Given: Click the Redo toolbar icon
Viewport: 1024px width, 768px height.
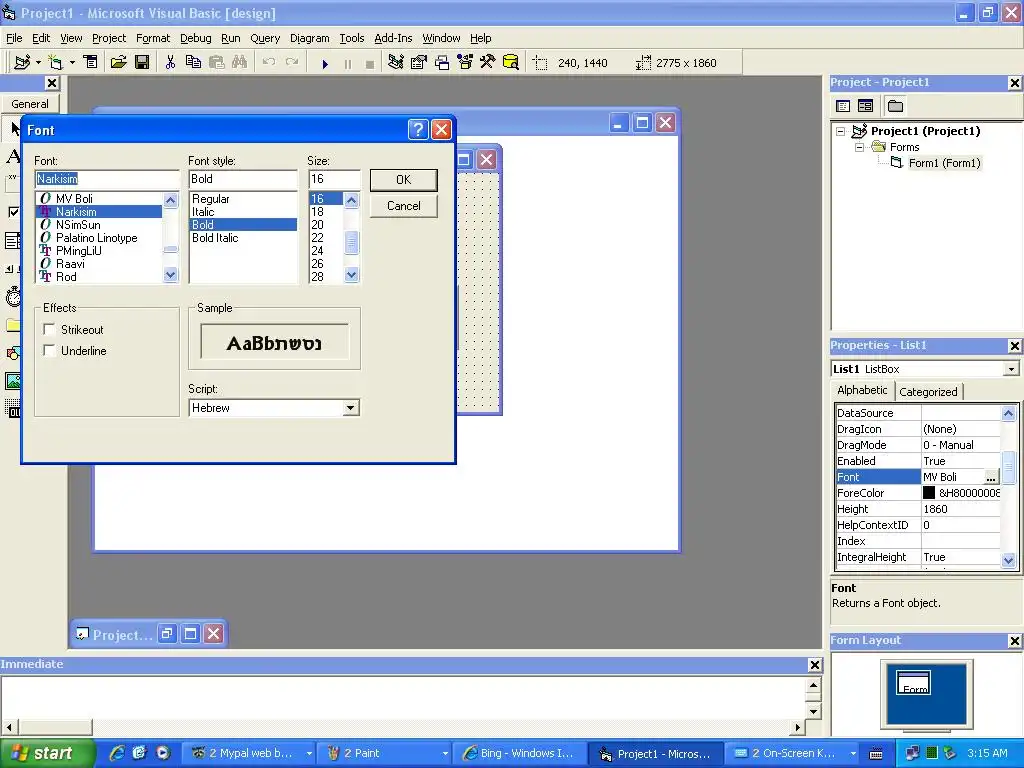Looking at the screenshot, I should (x=292, y=63).
